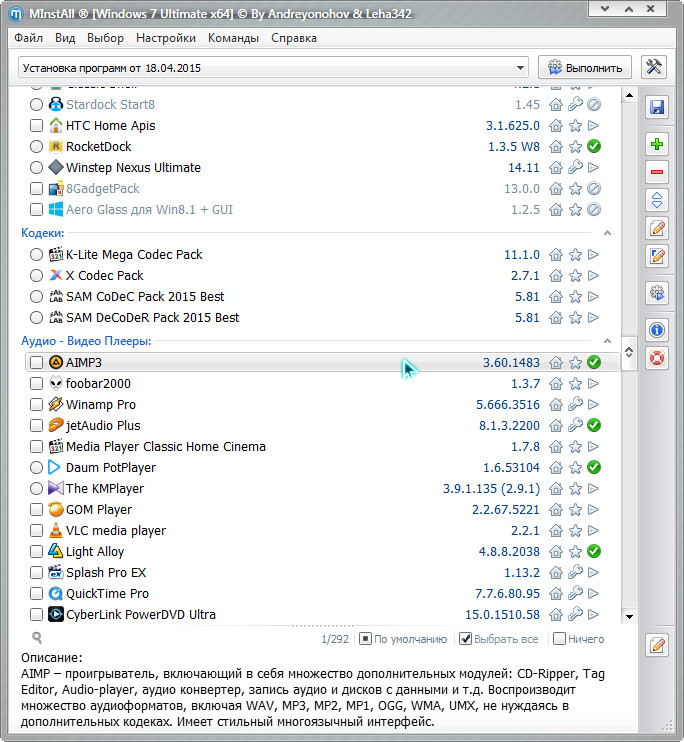The width and height of the screenshot is (684, 742).
Task: Click the up-down stepper beside the list
Action: pyautogui.click(x=629, y=352)
